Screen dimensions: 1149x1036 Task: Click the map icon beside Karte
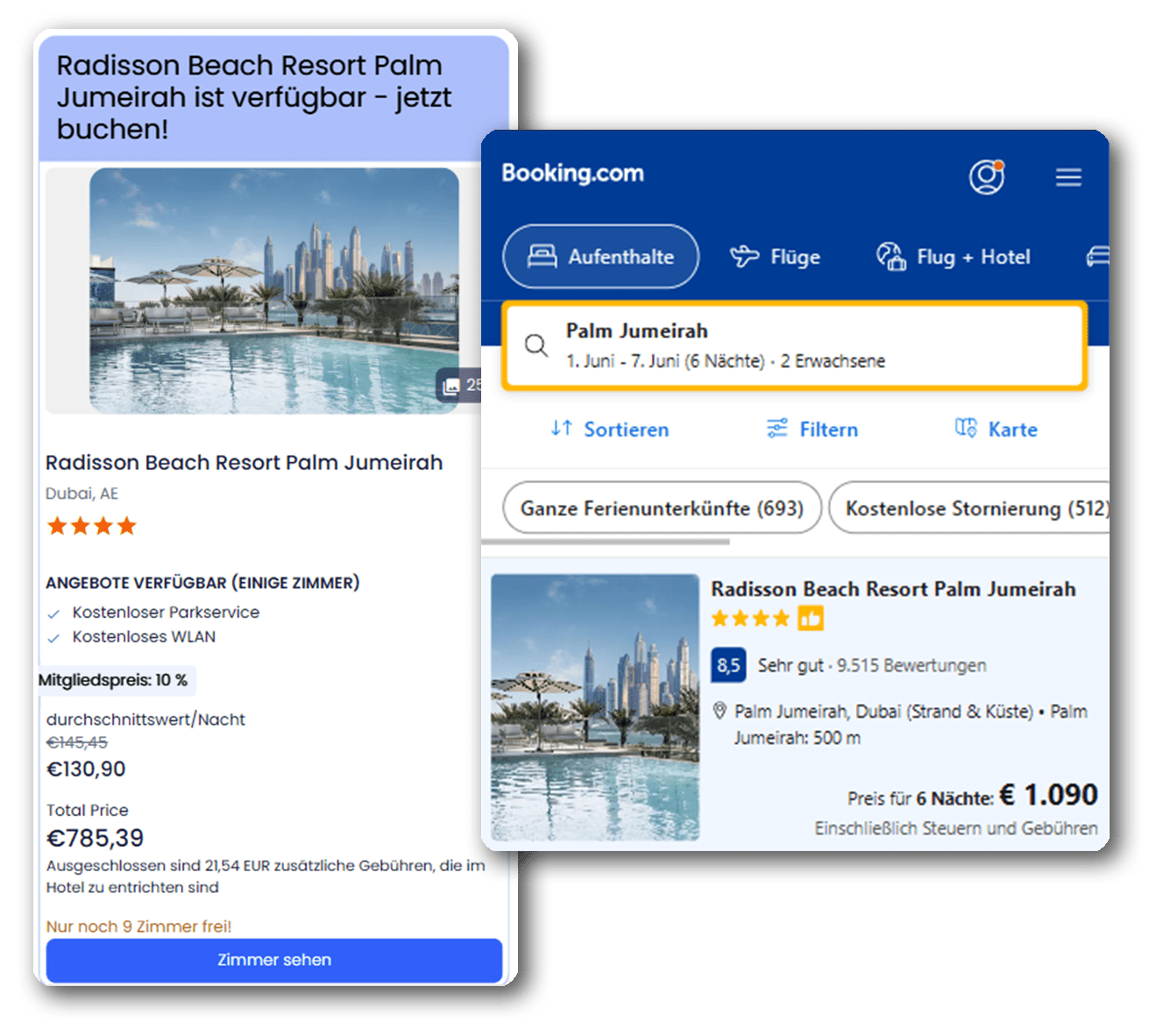point(966,428)
